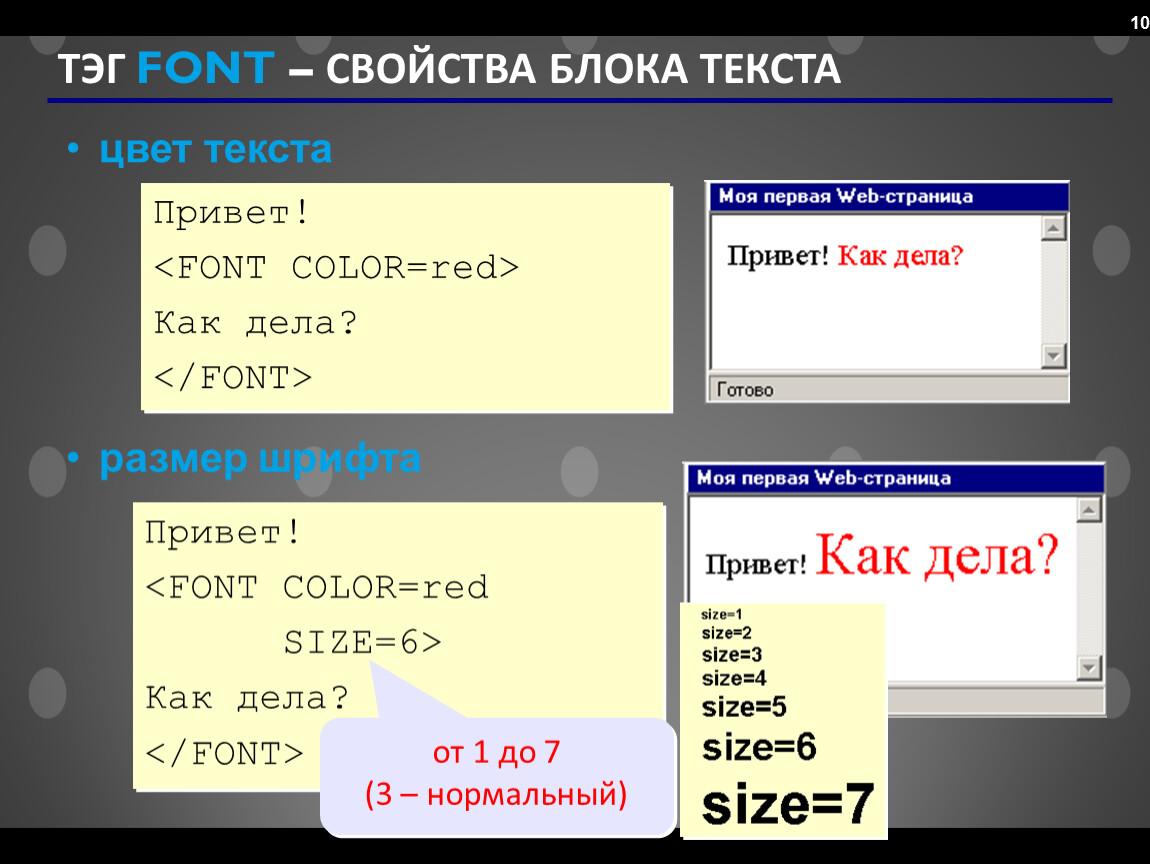Click '</FONT>' in the lower code box

(224, 754)
